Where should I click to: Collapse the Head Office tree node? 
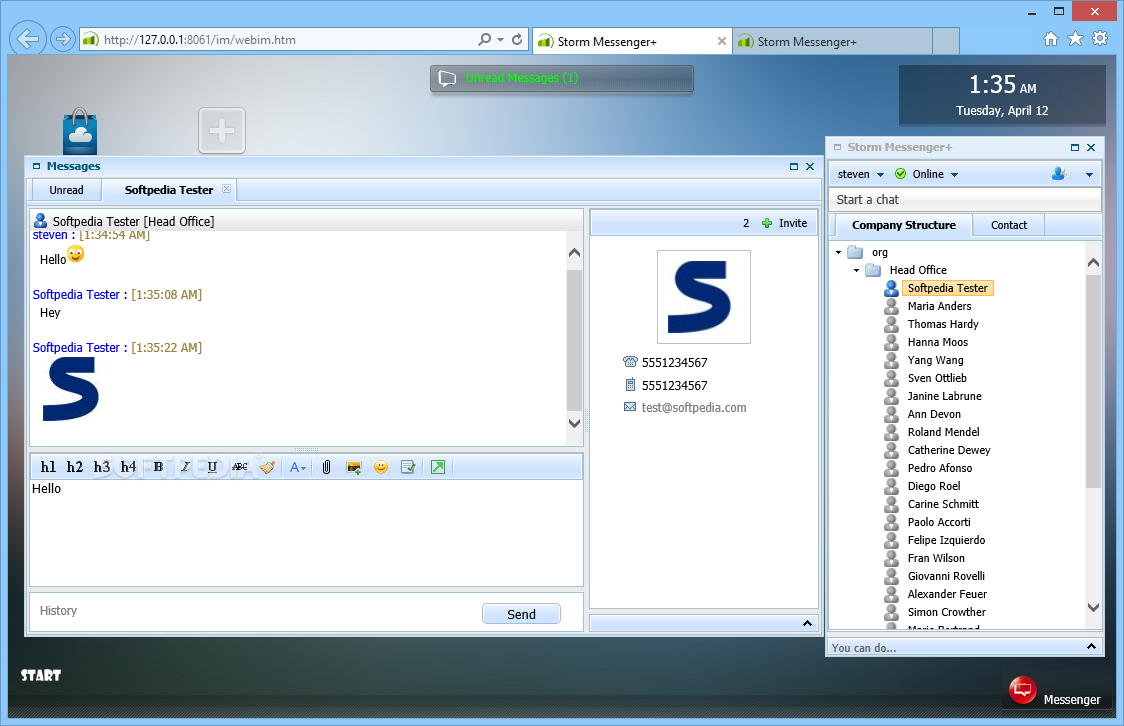[x=857, y=270]
